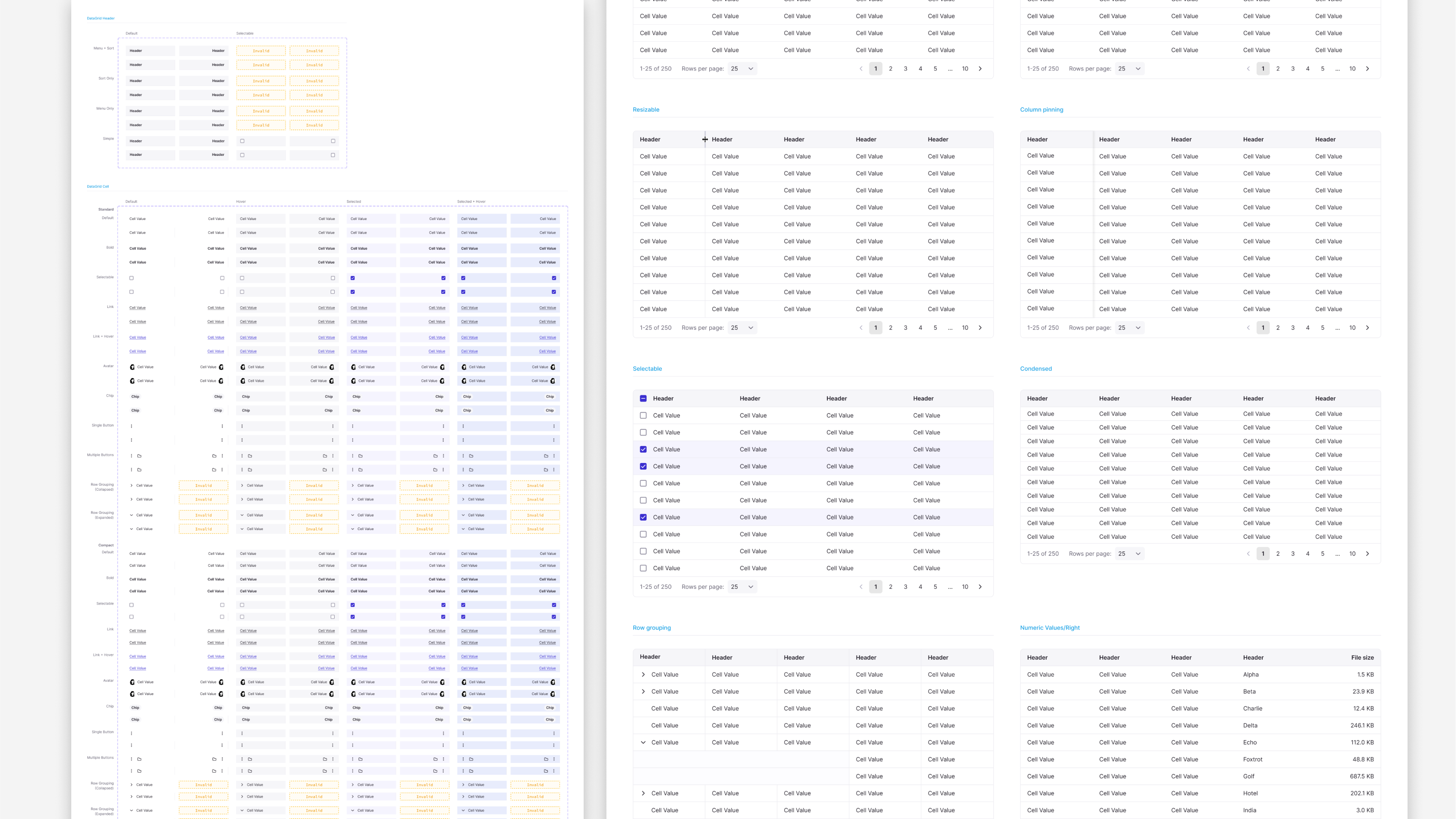Click the Column pinning section title
Viewport: 1456px width, 819px height.
pos(1041,110)
